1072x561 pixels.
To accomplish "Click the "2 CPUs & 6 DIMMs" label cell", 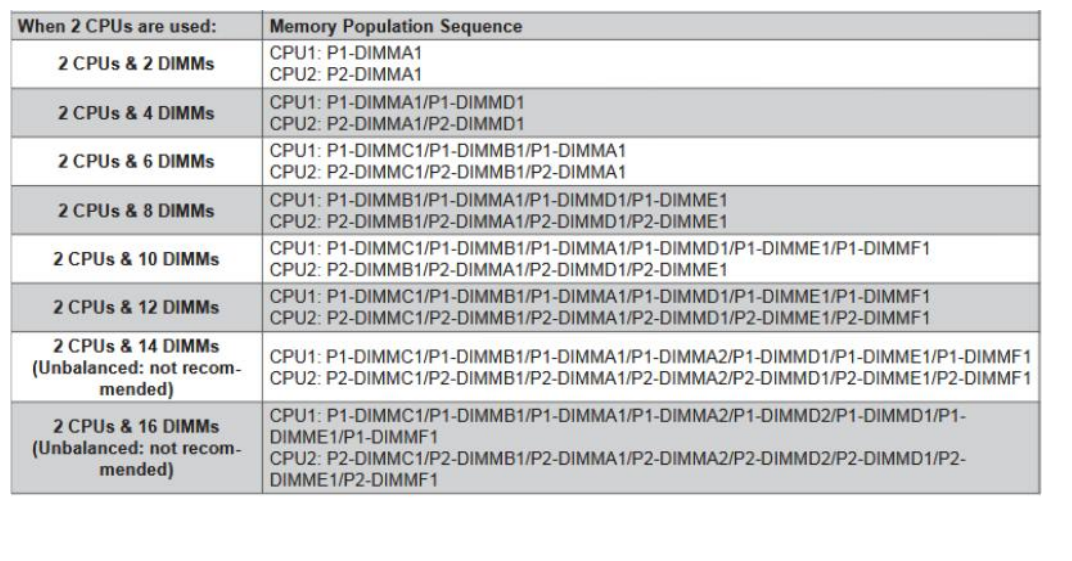I will pos(136,162).
